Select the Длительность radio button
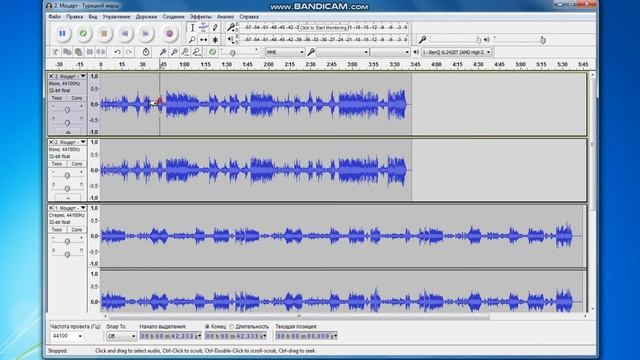640x360 pixels. point(232,327)
